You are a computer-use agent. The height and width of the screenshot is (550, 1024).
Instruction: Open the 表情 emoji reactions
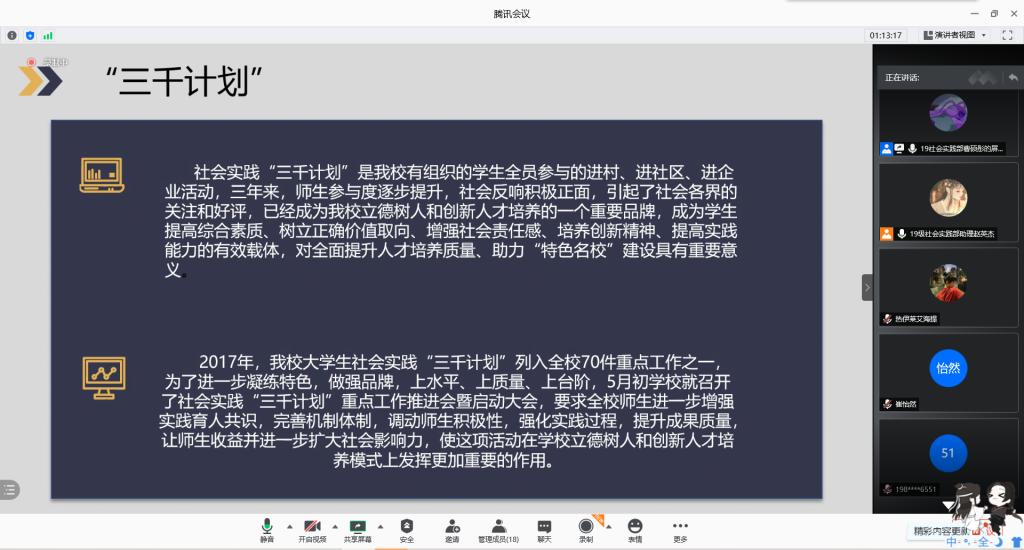coord(635,527)
